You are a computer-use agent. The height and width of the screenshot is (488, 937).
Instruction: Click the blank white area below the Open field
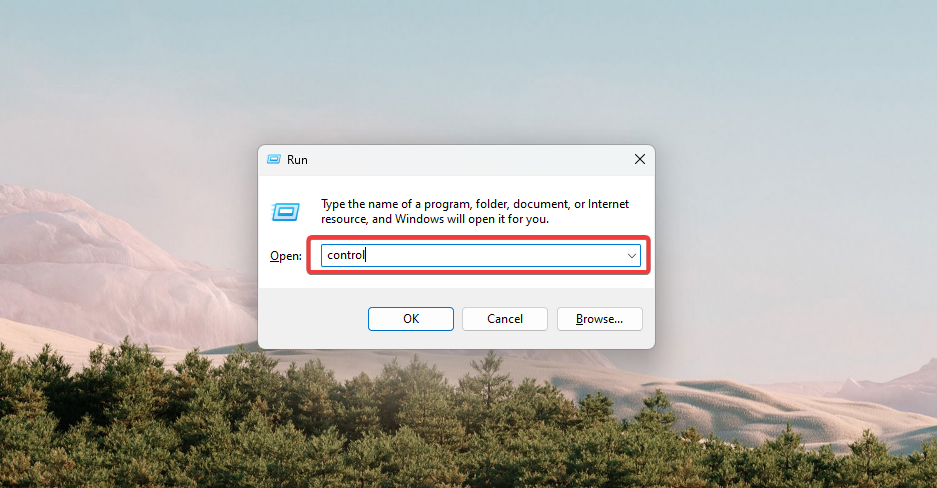457,280
